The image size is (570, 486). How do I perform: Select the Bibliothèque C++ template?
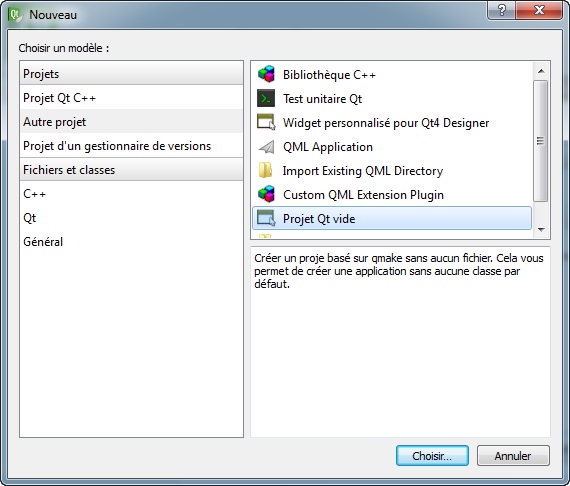pos(392,75)
